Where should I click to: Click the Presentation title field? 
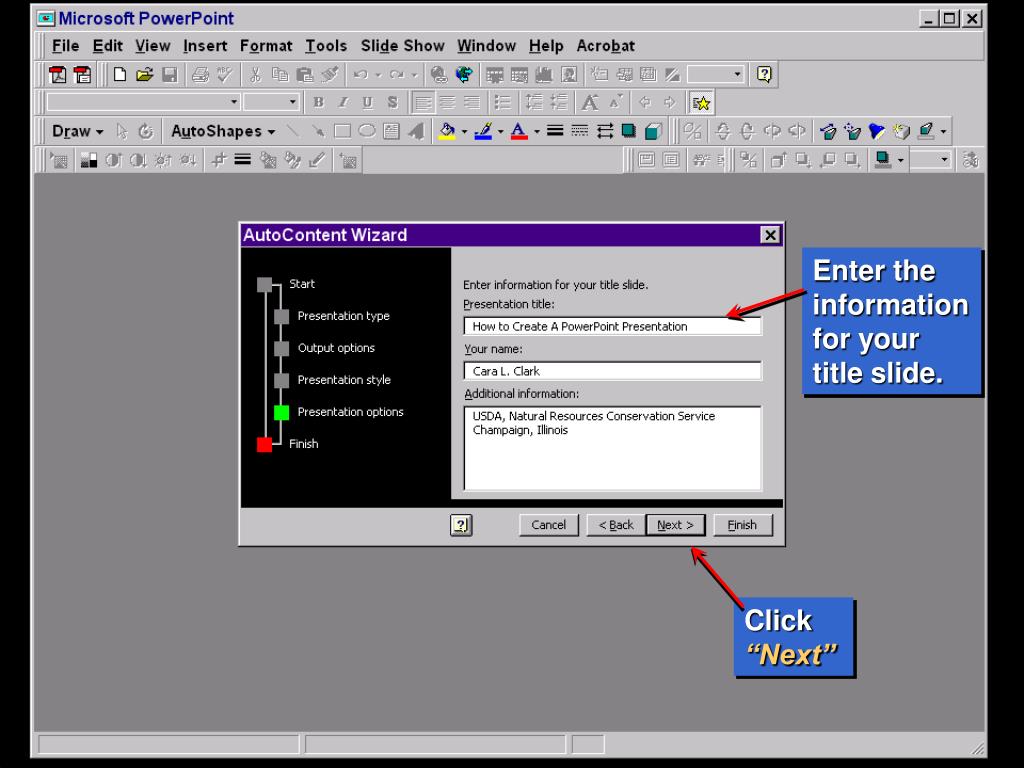[613, 327]
